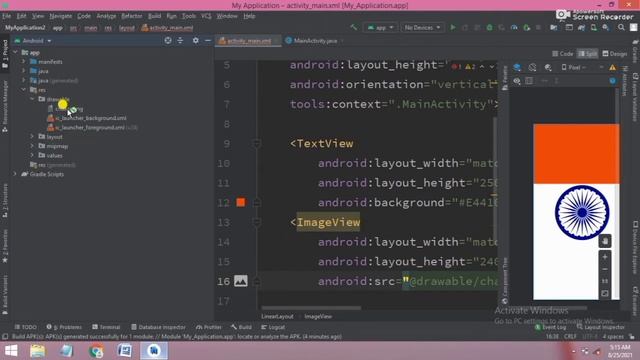
Task: Open the AVD Manager toolbar icon
Action: coord(593,27)
